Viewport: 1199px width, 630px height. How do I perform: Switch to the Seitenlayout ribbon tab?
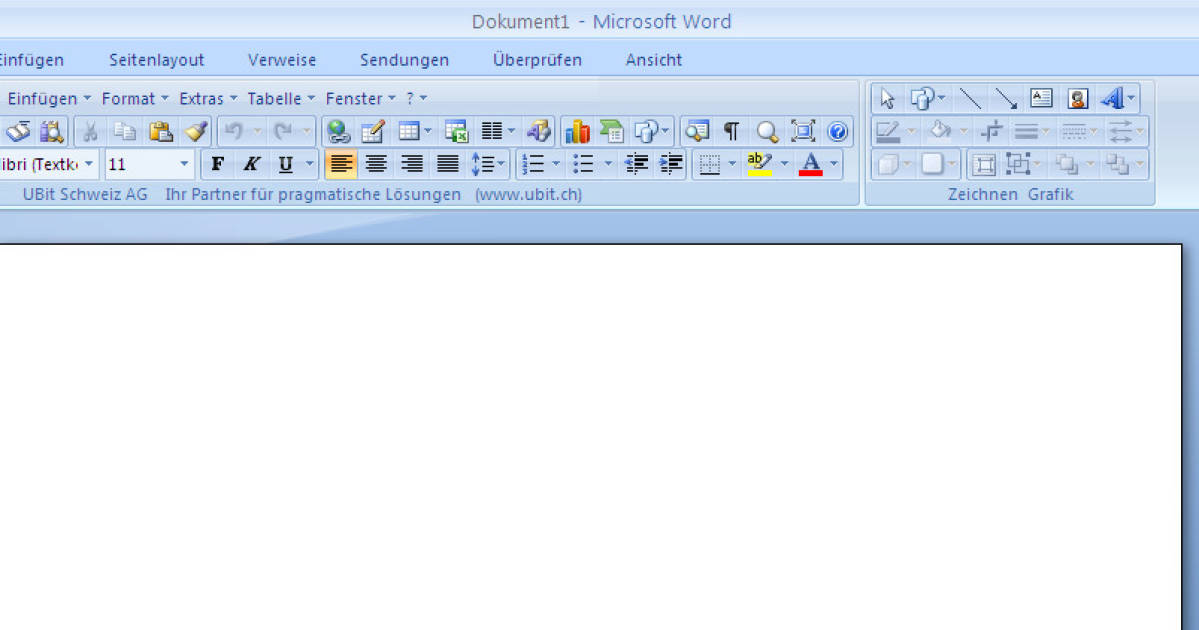pyautogui.click(x=156, y=60)
